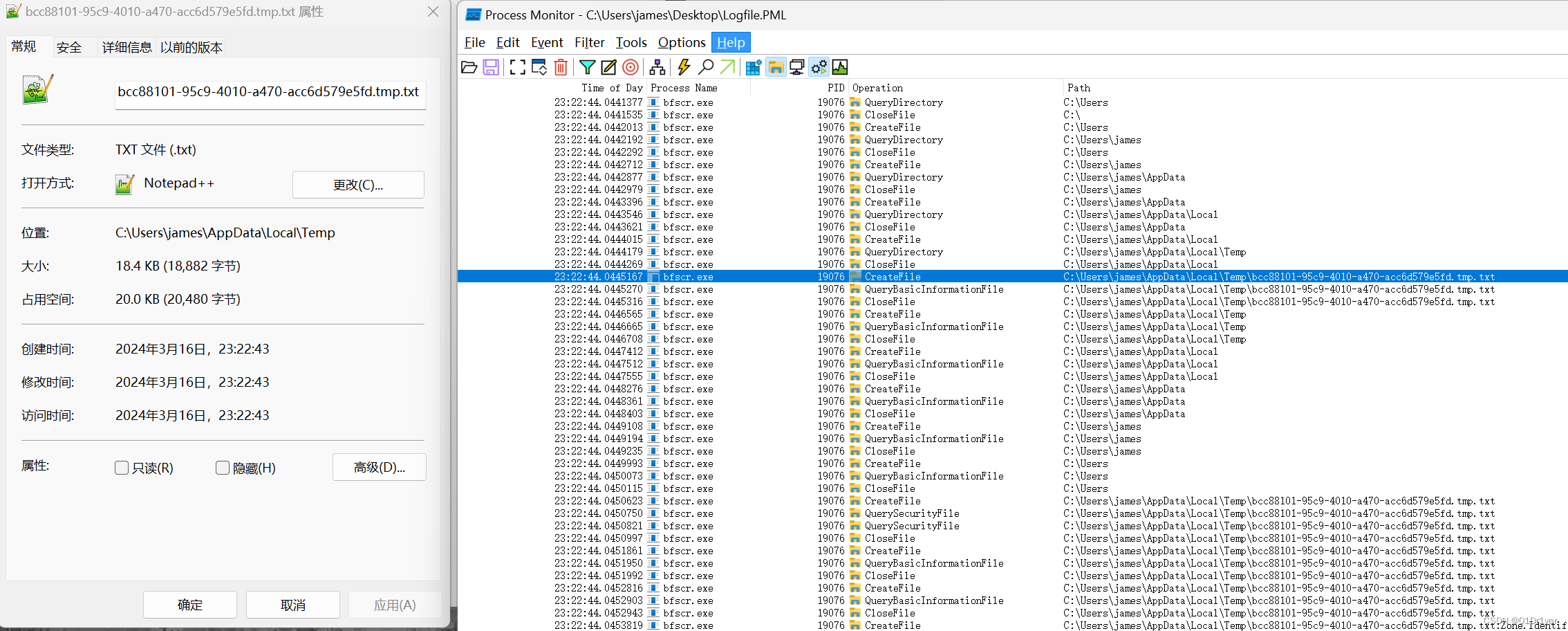Viewport: 1568px width, 631px height.
Task: Click the Notepad++ file icon in properties title bar
Action: pyautogui.click(x=13, y=12)
